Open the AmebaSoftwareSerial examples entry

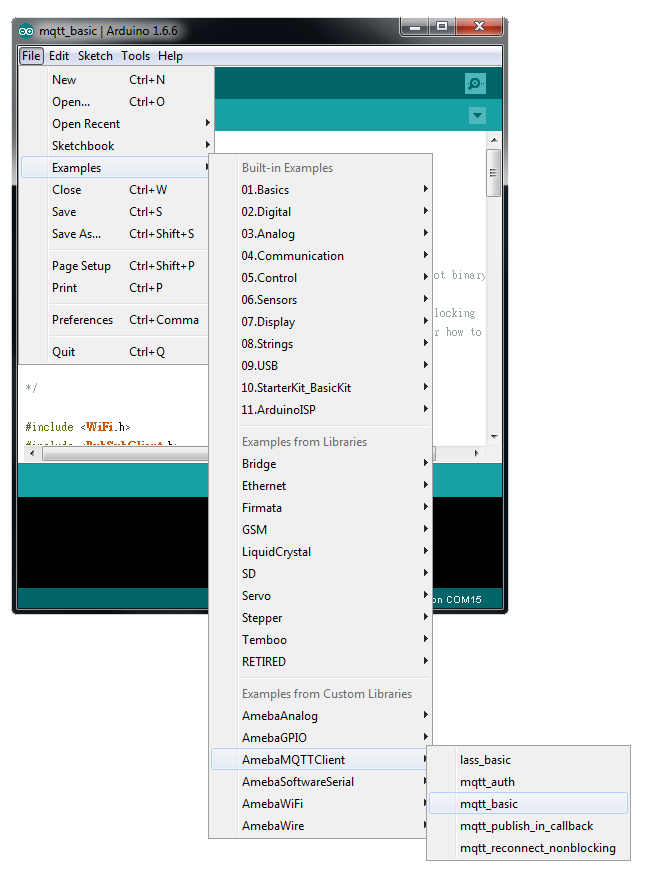point(321,782)
